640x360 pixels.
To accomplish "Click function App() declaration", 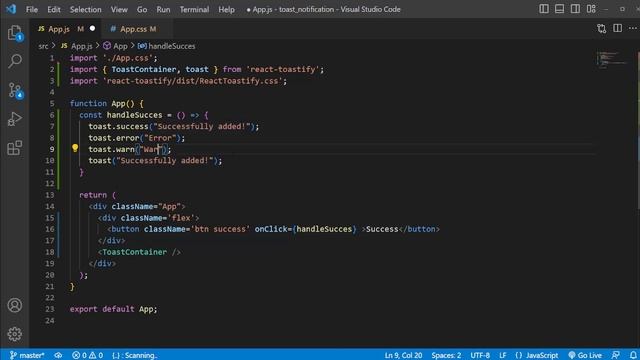I will click(x=107, y=104).
